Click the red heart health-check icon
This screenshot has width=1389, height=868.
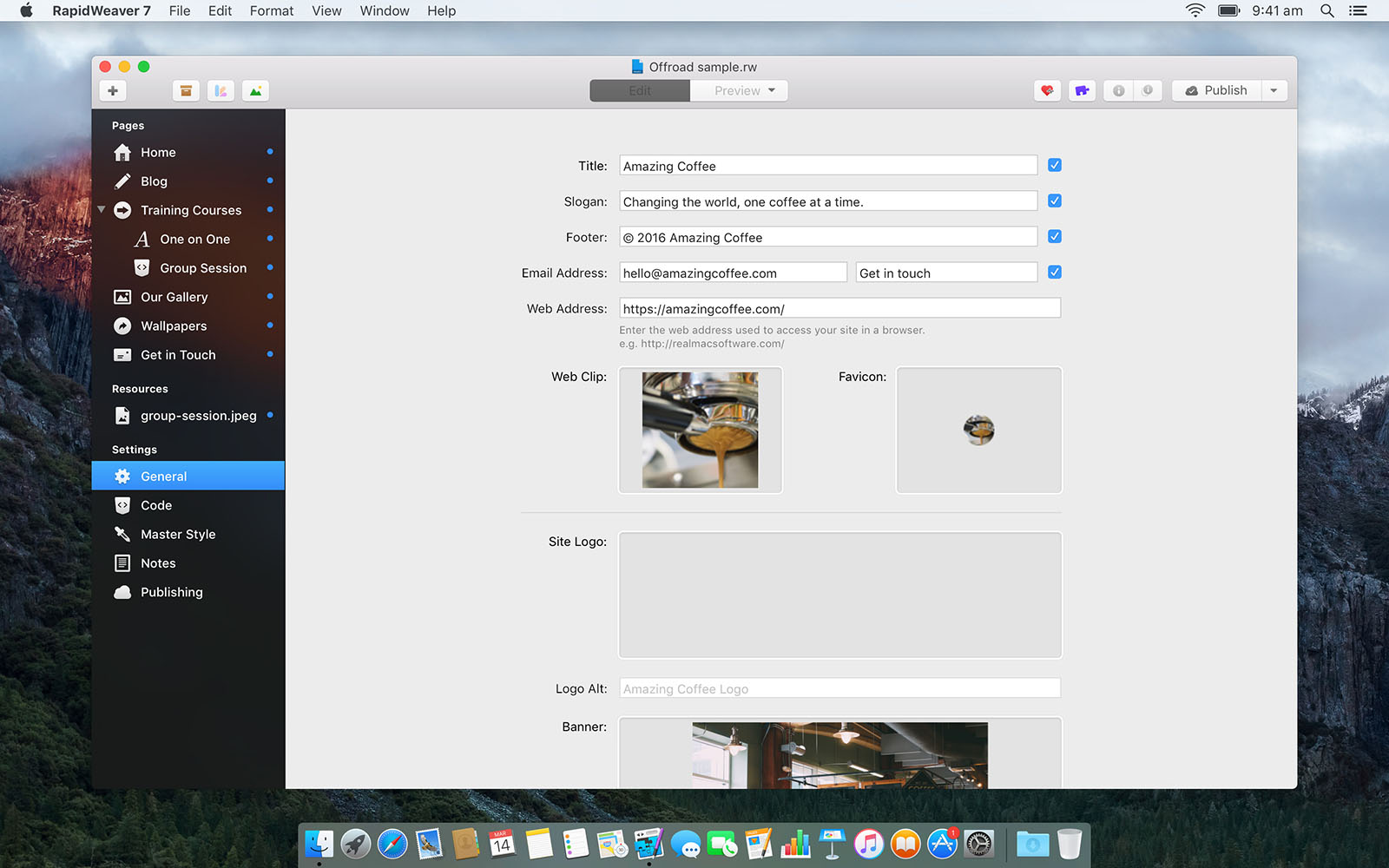coord(1047,90)
